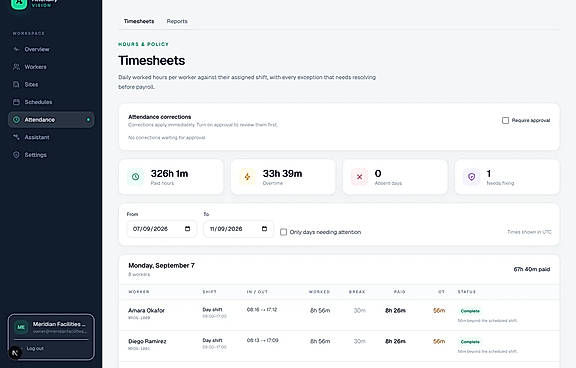The width and height of the screenshot is (576, 368).
Task: Click the green app logo
Action: [x=19, y=3]
